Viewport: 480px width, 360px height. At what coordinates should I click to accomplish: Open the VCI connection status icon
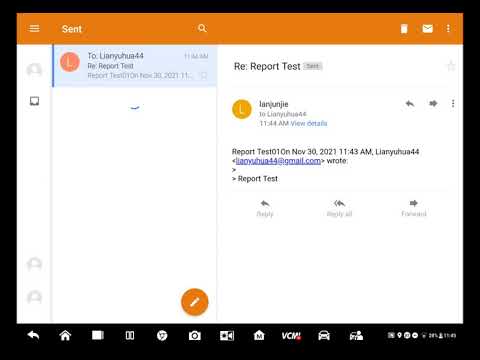point(291,336)
